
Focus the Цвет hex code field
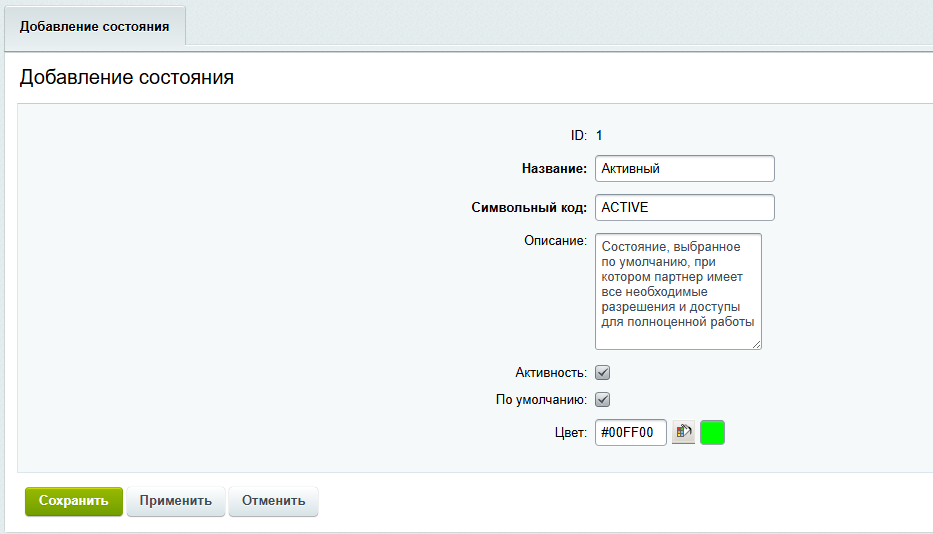[630, 432]
